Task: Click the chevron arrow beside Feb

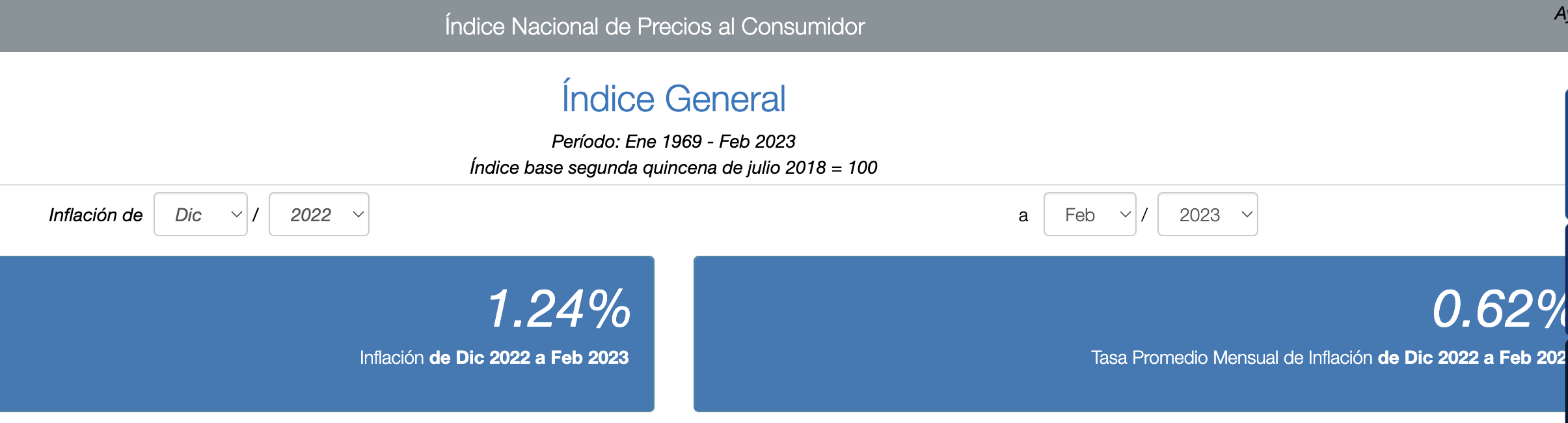Action: point(1125,214)
